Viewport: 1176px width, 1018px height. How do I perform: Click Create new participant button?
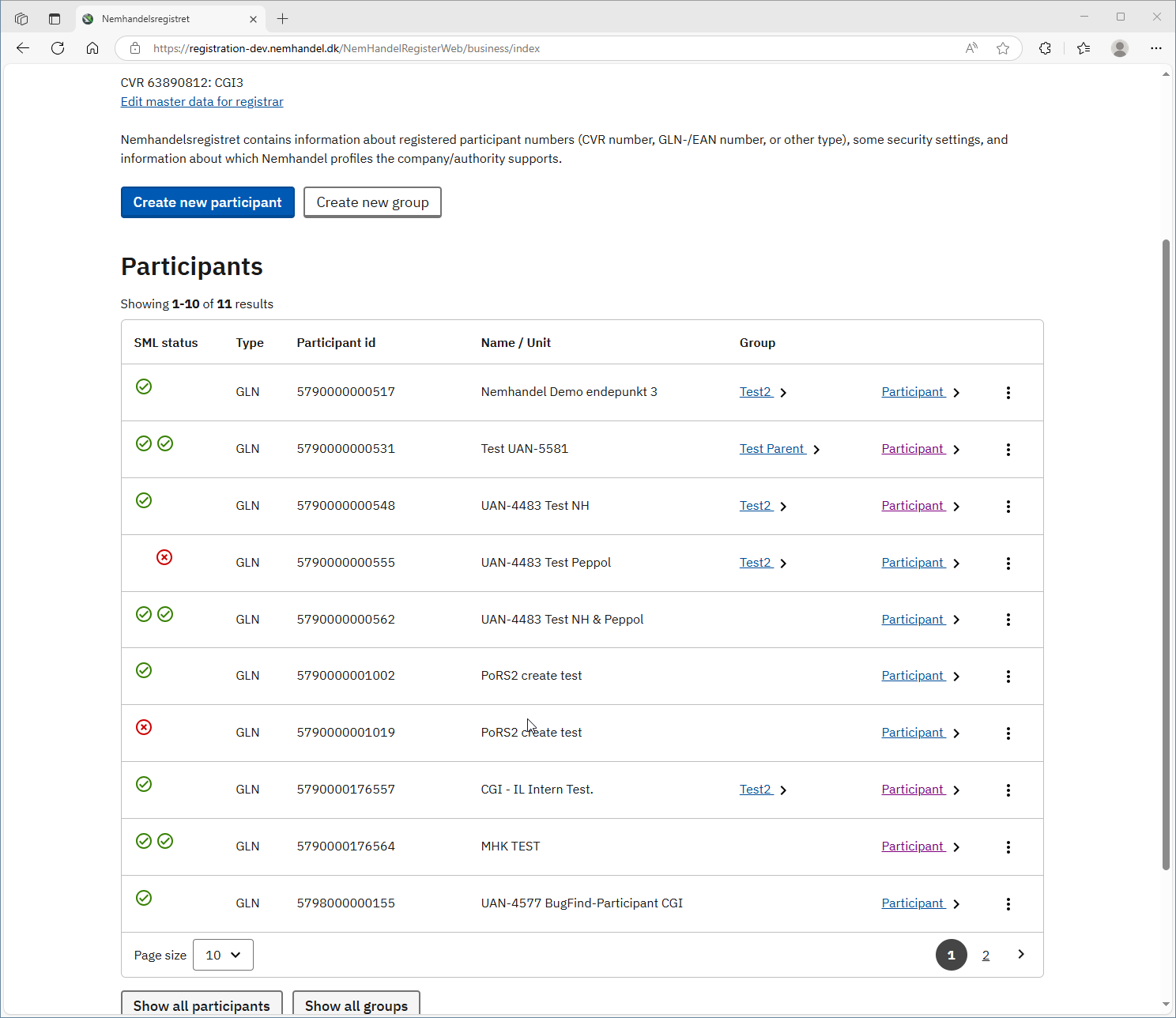208,202
